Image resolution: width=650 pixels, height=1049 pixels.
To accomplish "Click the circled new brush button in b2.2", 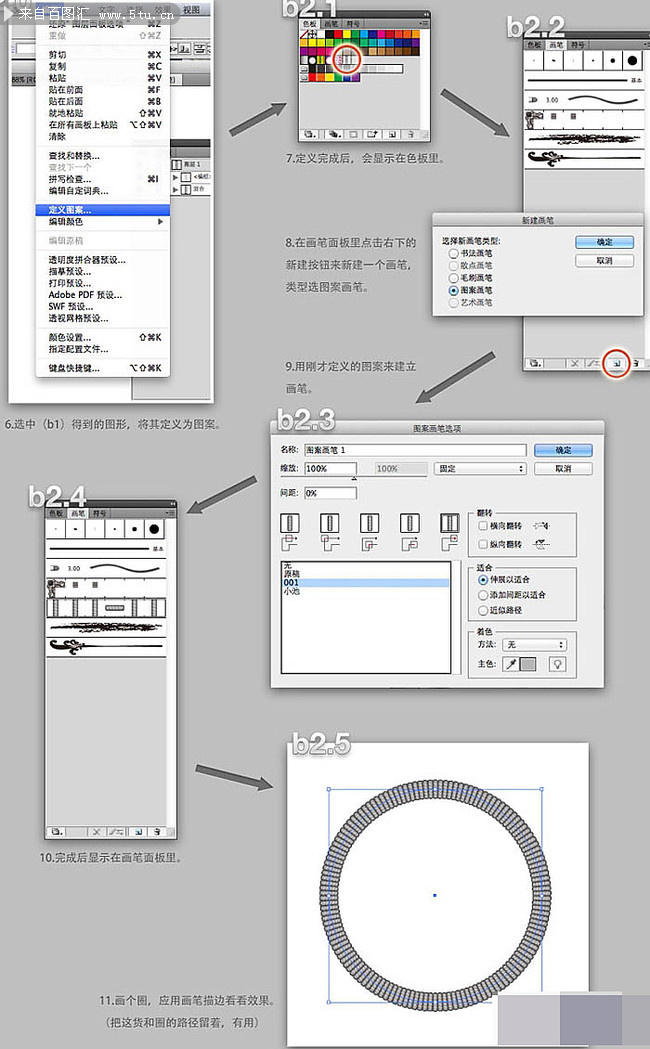I will pyautogui.click(x=616, y=362).
